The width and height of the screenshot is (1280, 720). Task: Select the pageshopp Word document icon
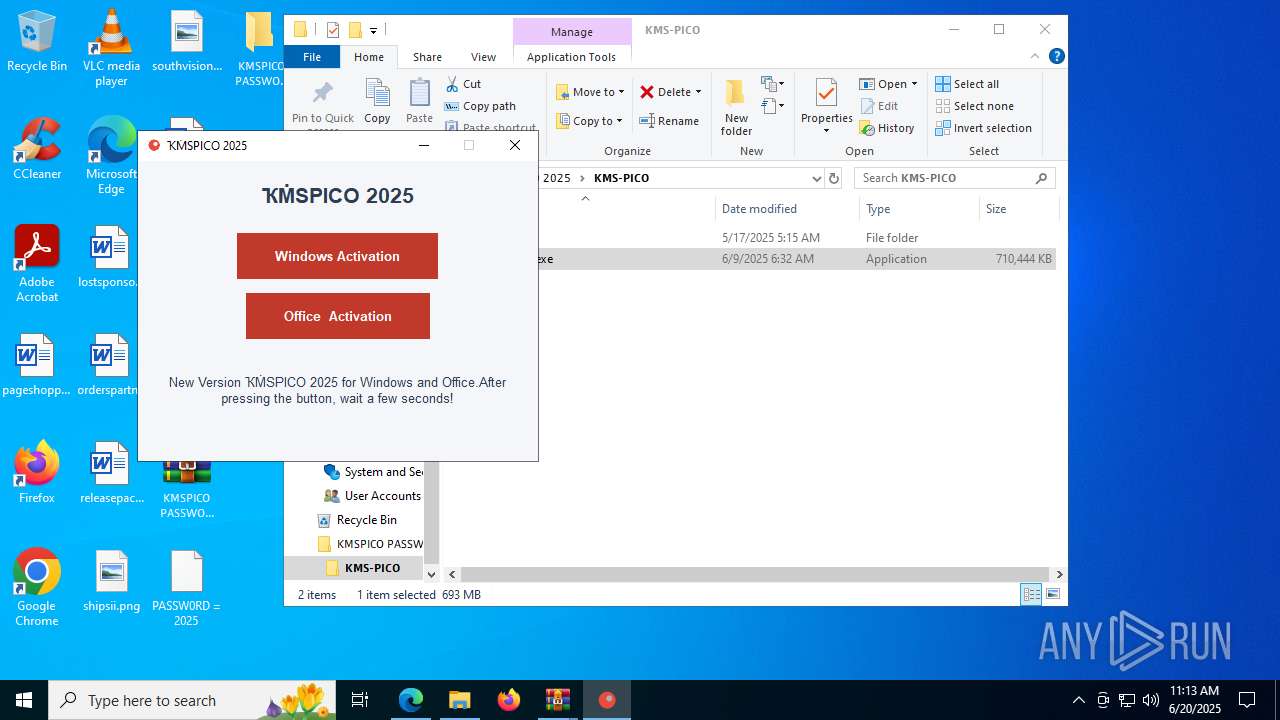pos(37,365)
